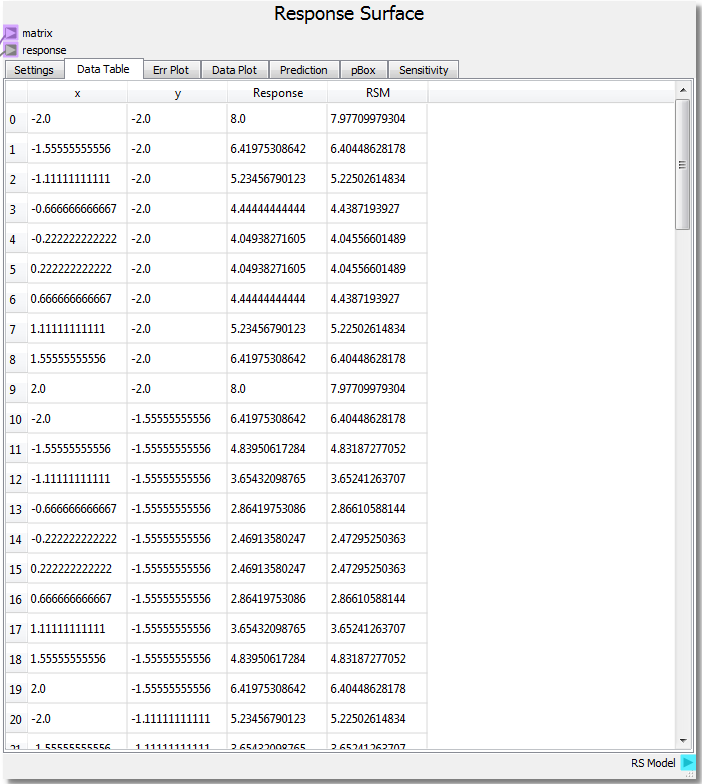The height and width of the screenshot is (784, 702).
Task: Select the Response cell in row 0
Action: 277,119
